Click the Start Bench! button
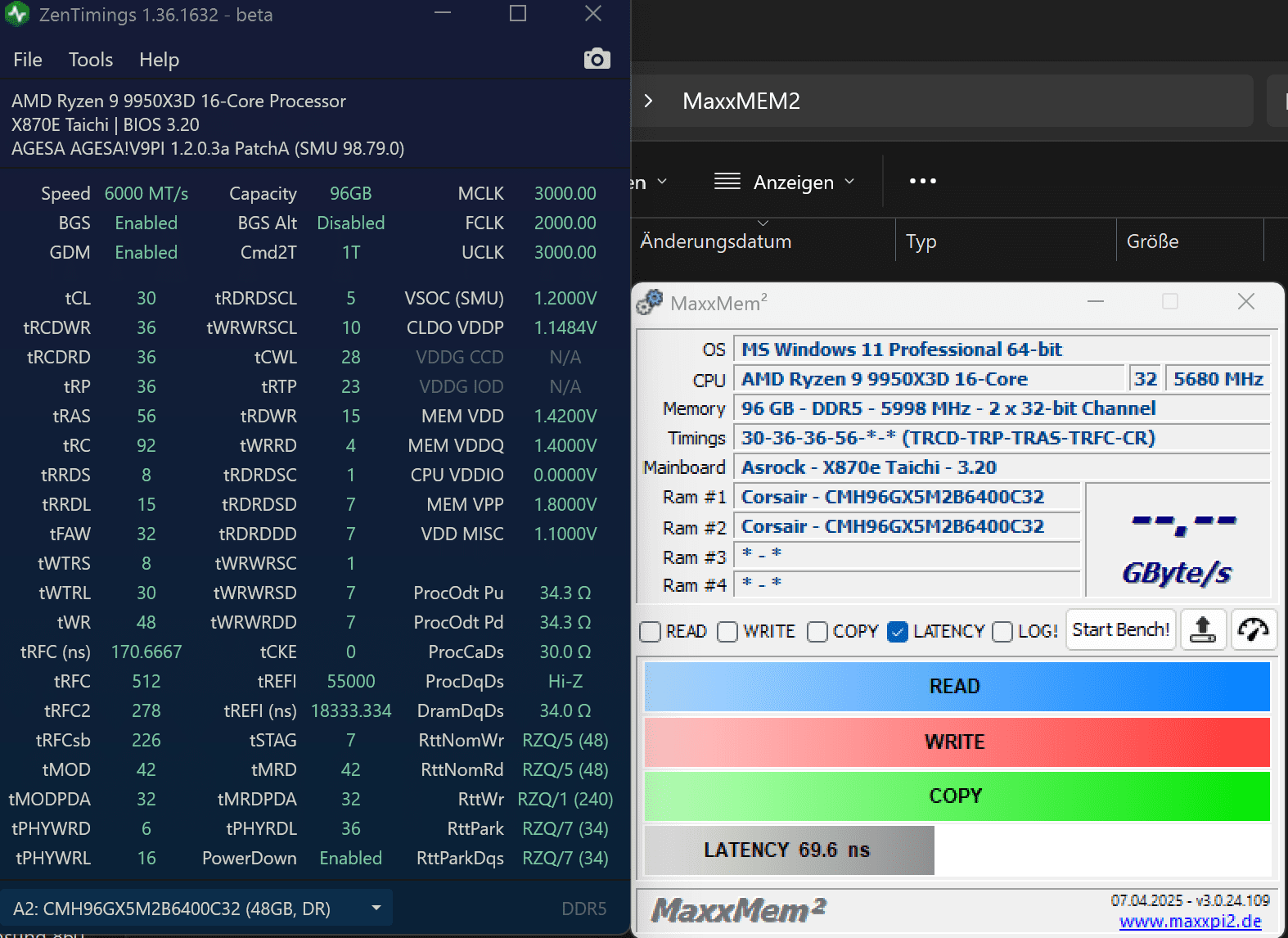Image resolution: width=1288 pixels, height=938 pixels. pos(1121,629)
